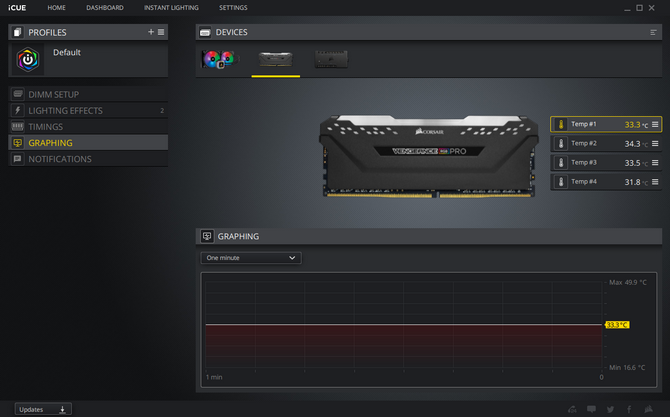The width and height of the screenshot is (670, 417).
Task: Click the Updates download arrow icon
Action: (x=62, y=410)
